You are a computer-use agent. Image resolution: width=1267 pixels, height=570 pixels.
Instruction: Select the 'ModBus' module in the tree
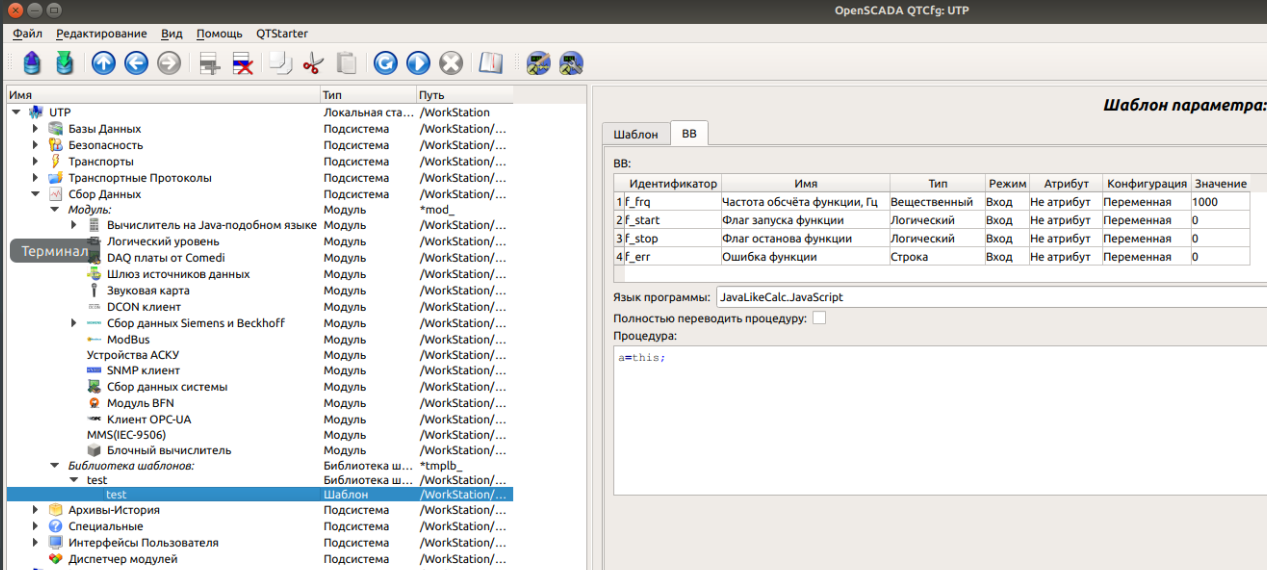128,339
